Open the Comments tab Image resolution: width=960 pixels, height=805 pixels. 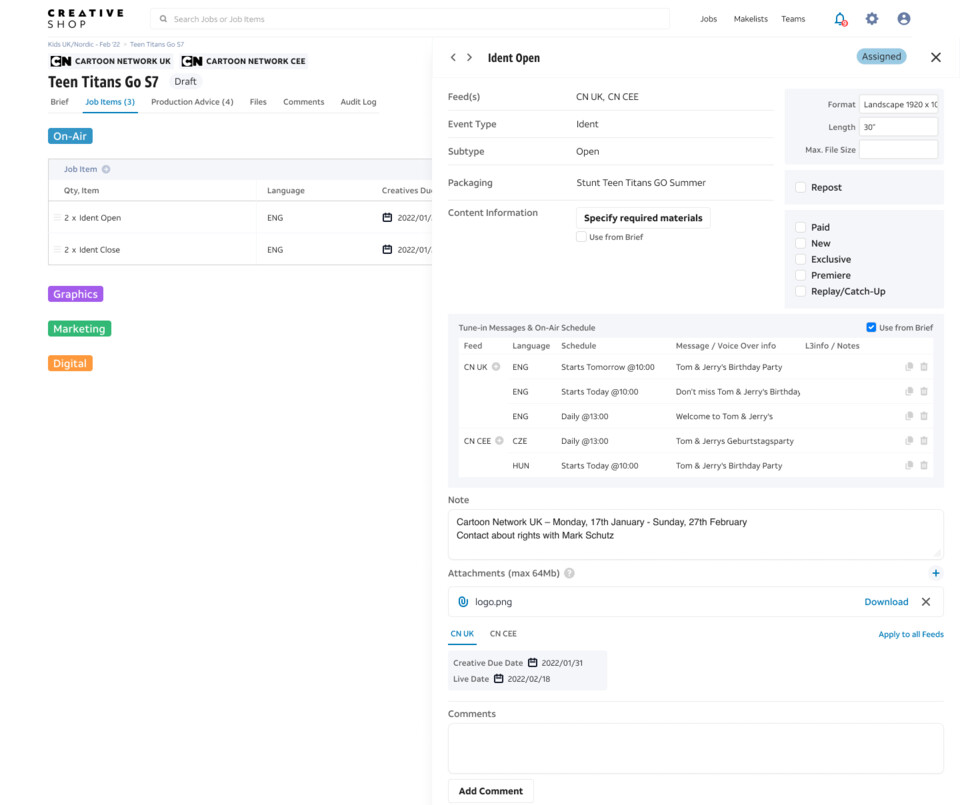click(x=303, y=102)
